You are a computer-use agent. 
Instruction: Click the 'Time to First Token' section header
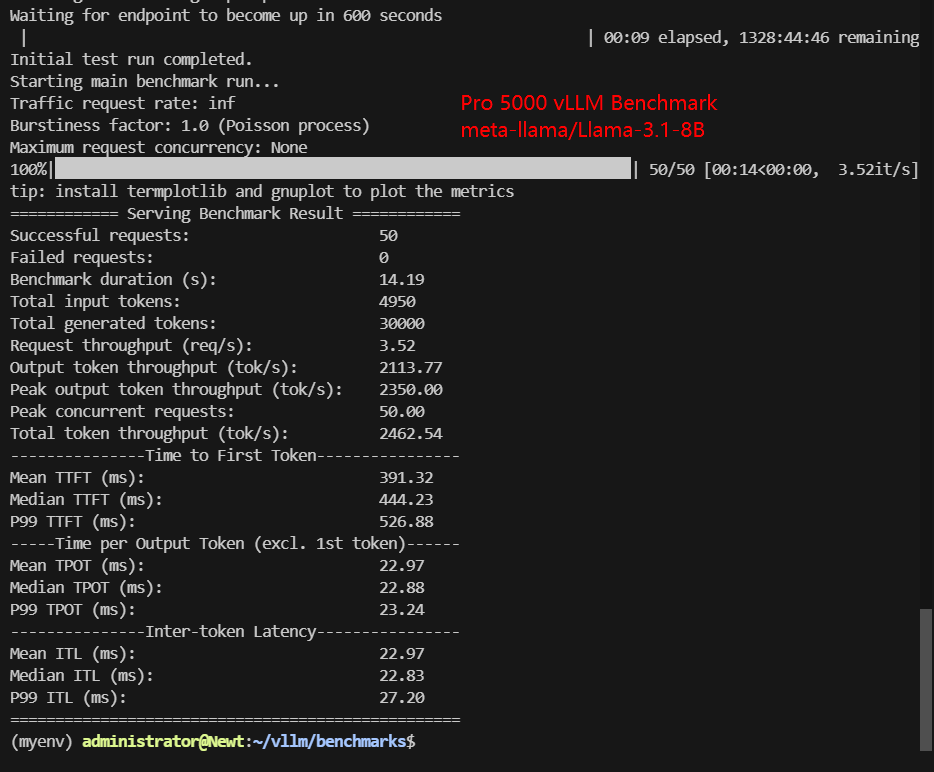point(235,456)
